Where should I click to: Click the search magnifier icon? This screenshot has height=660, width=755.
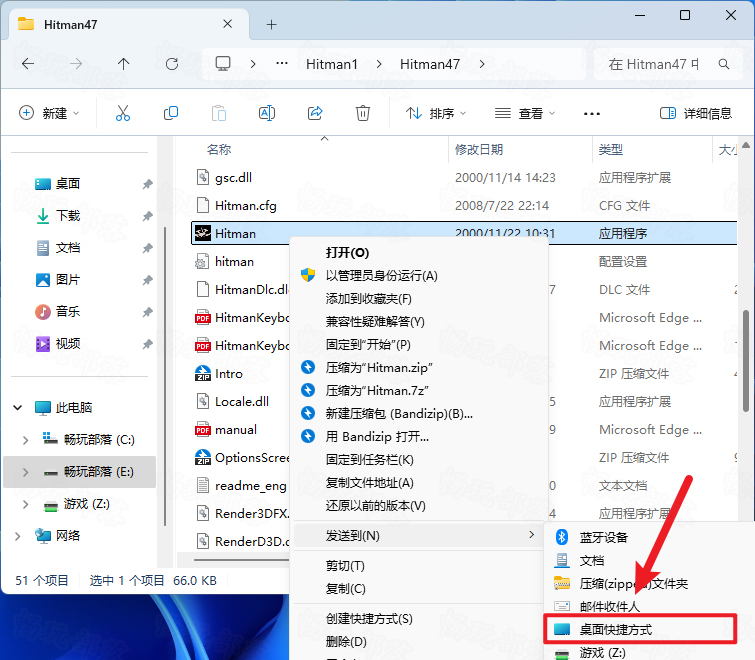point(724,64)
